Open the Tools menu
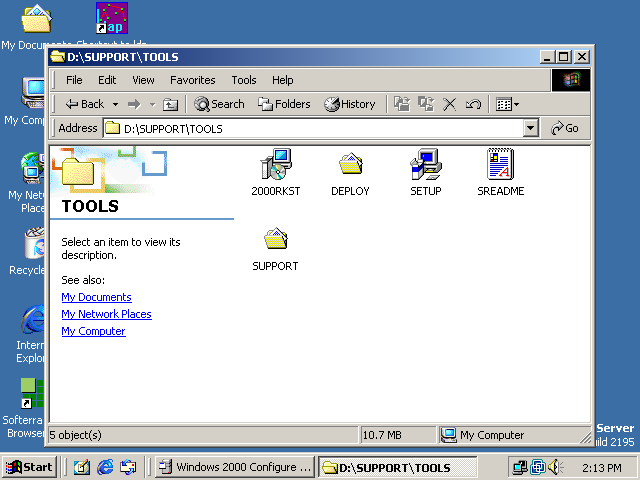640x480 pixels. (244, 80)
